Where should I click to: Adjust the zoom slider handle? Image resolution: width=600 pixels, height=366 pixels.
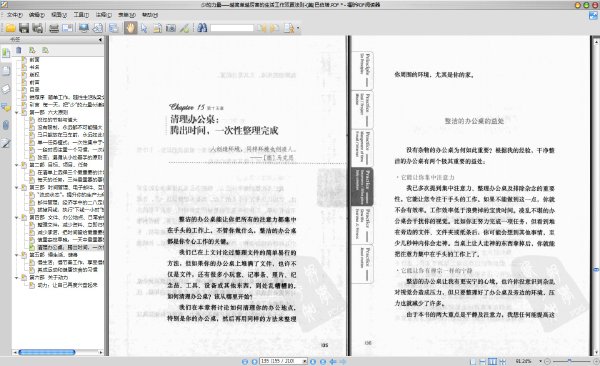coord(569,361)
